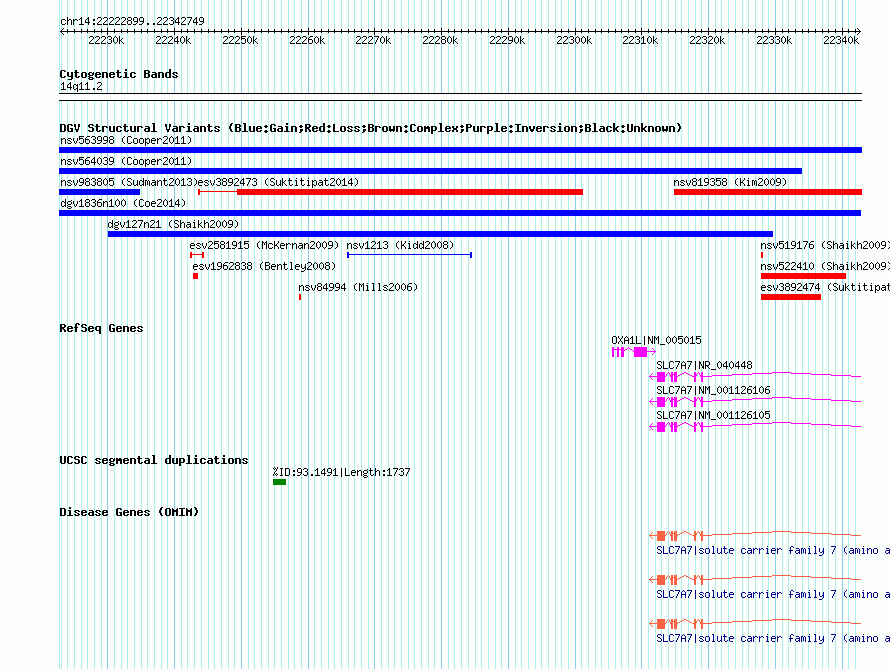Click the SLC7A7 NM_001126106 transcript glyph

point(755,401)
